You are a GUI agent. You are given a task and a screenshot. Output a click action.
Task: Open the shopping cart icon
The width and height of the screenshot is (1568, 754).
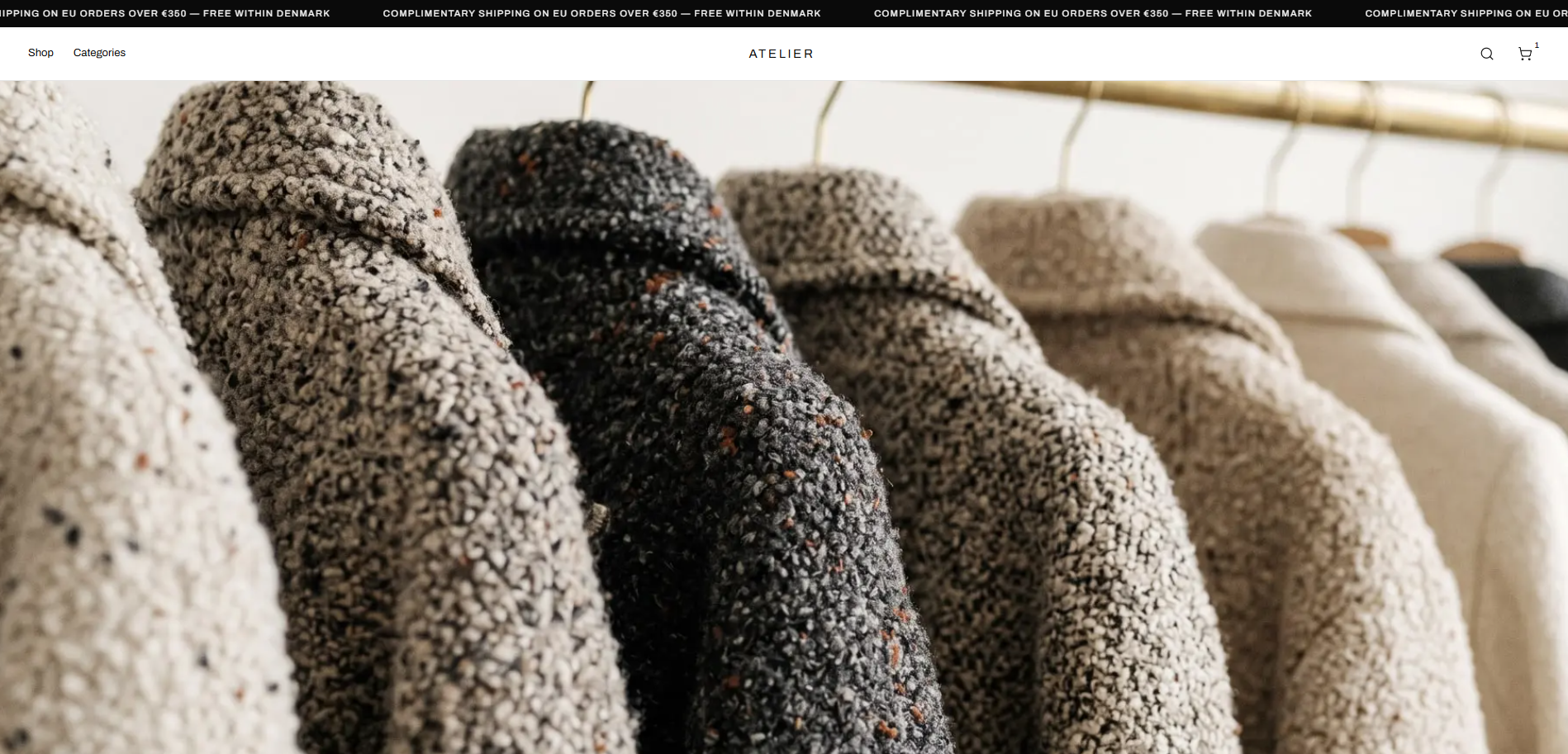click(x=1525, y=54)
